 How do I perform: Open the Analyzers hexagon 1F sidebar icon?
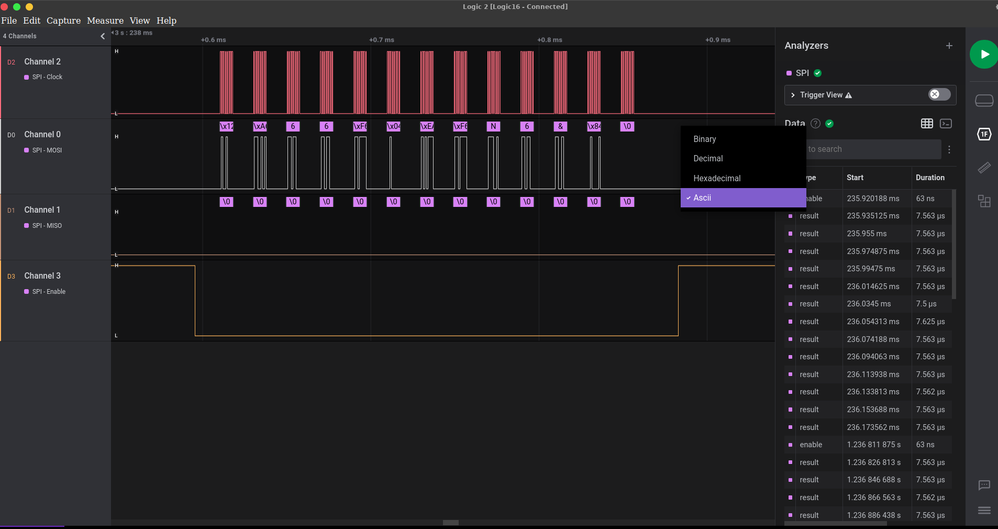point(983,133)
